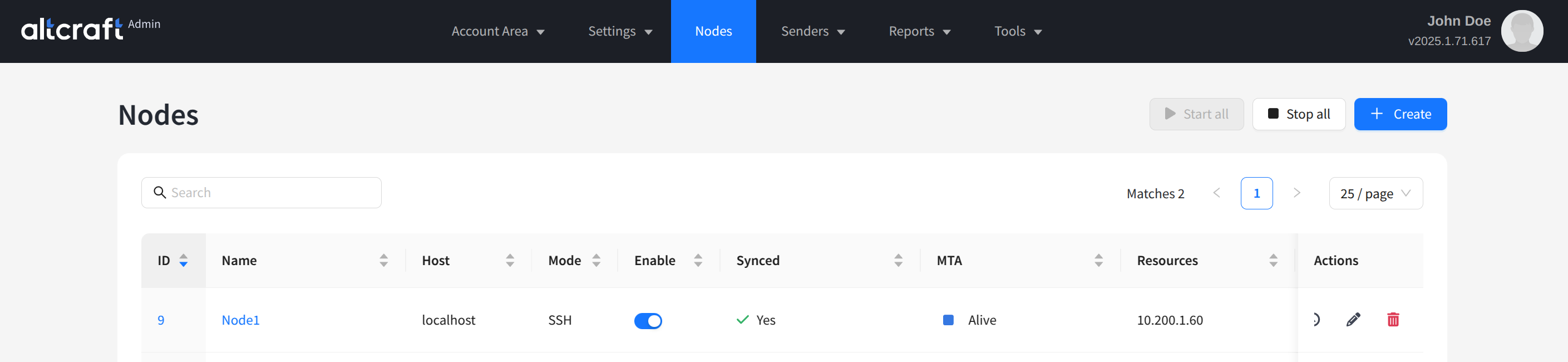Delete Node1 with the trash icon

pyautogui.click(x=1392, y=319)
